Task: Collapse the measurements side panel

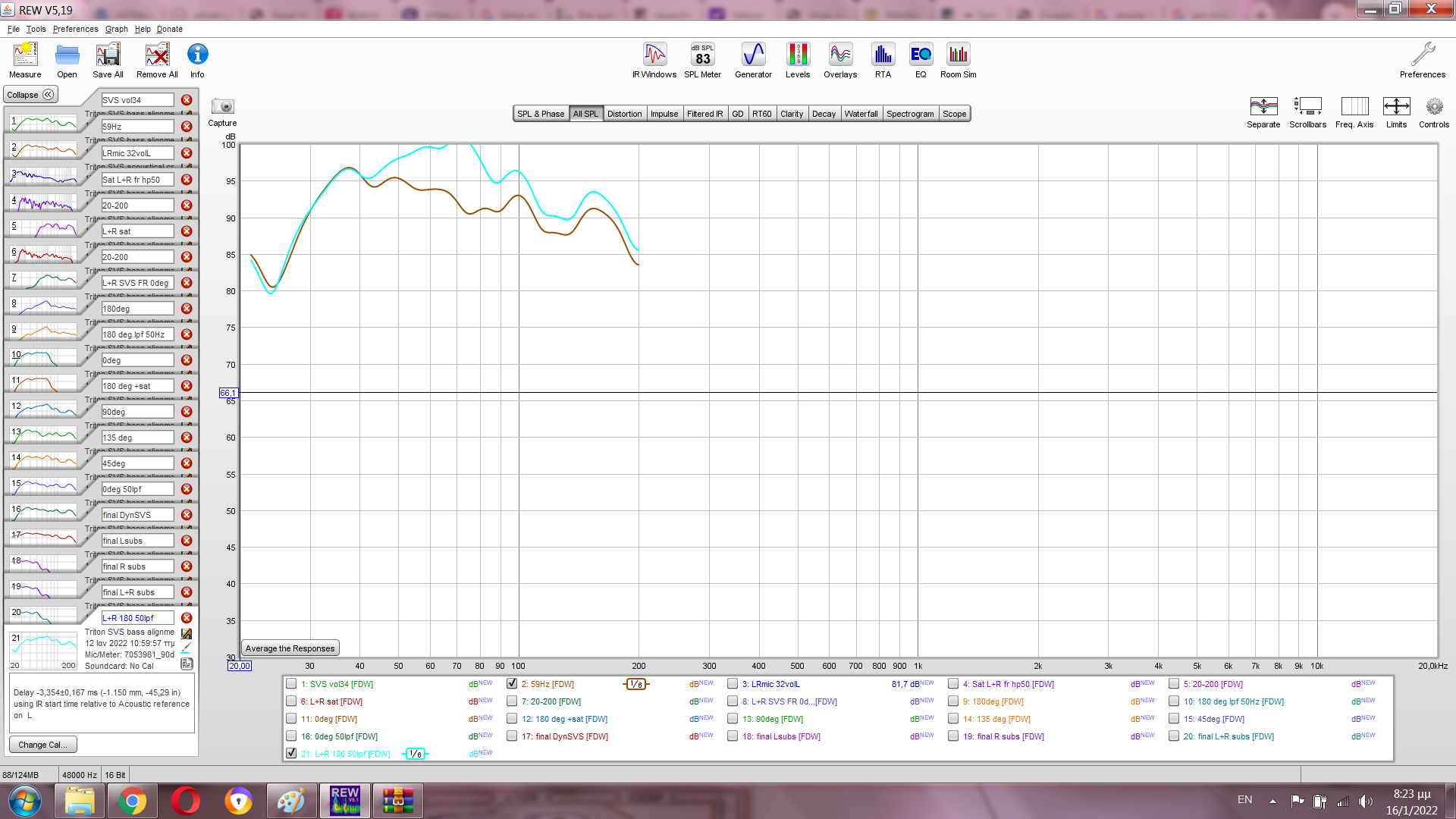Action: (30, 95)
